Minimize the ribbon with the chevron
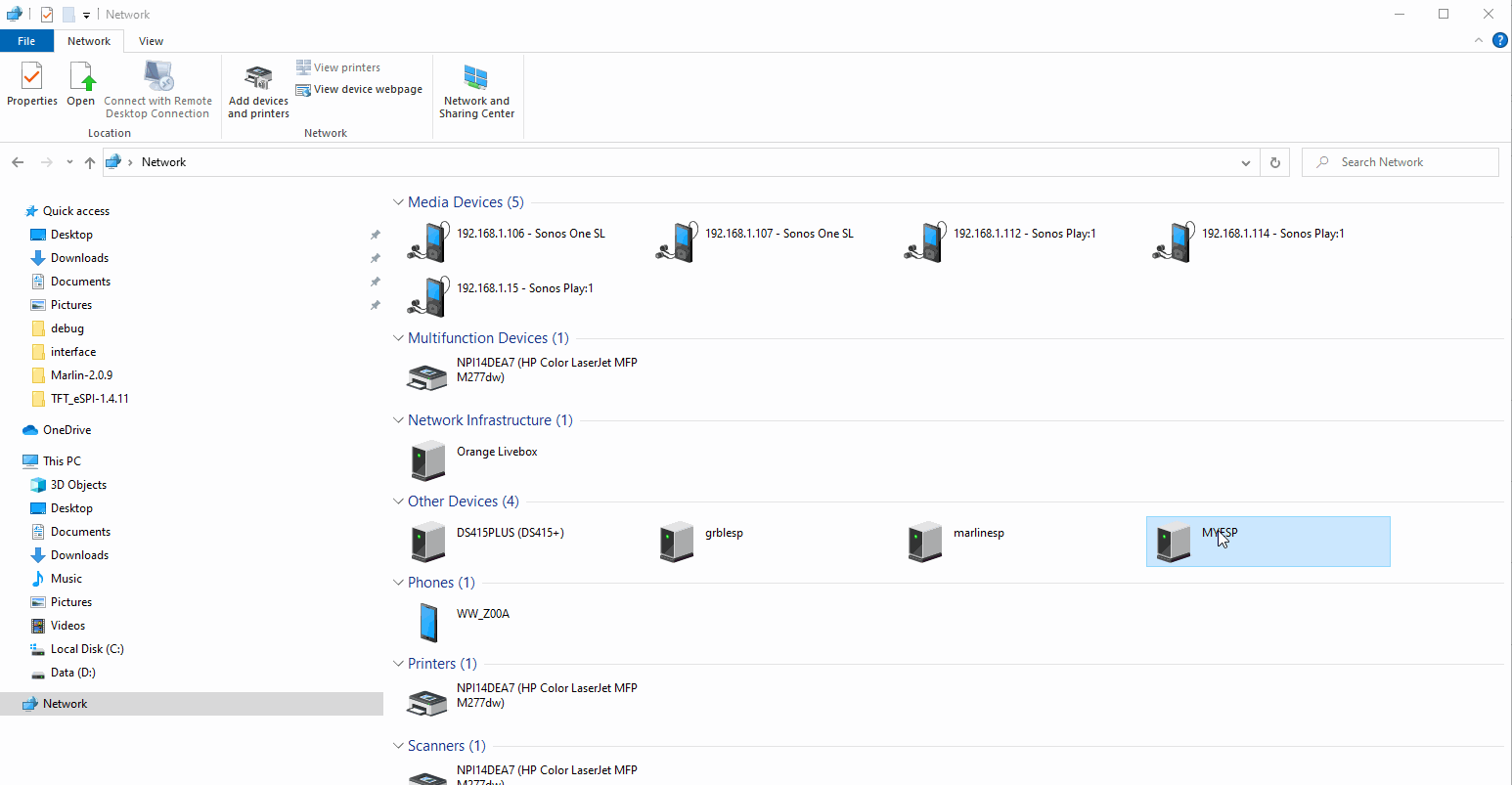1512x785 pixels. [x=1478, y=41]
